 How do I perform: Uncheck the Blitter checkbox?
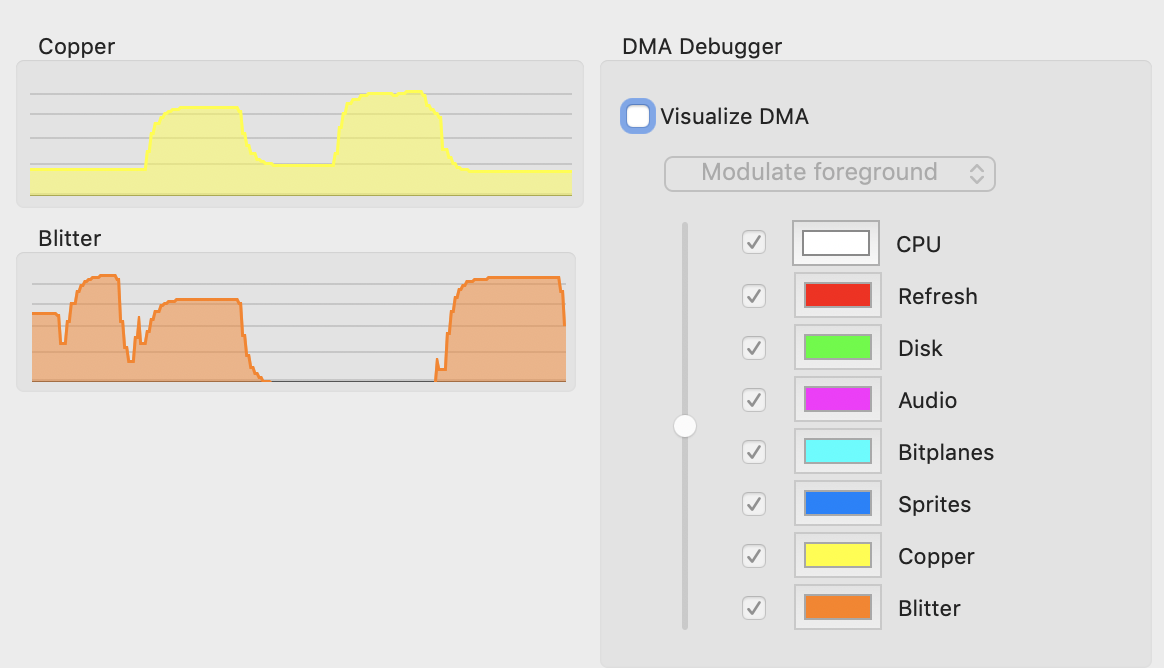coord(753,608)
